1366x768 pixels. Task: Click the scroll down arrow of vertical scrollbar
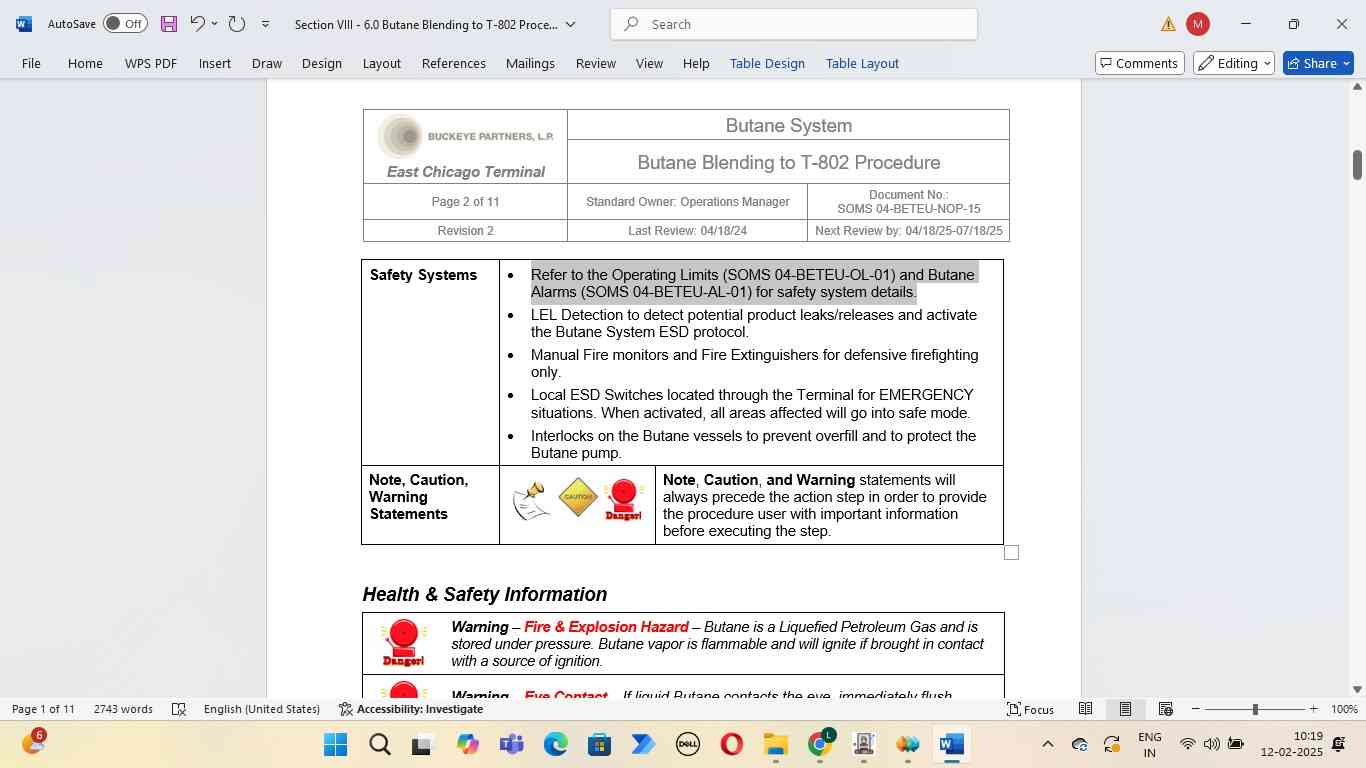(x=1357, y=689)
